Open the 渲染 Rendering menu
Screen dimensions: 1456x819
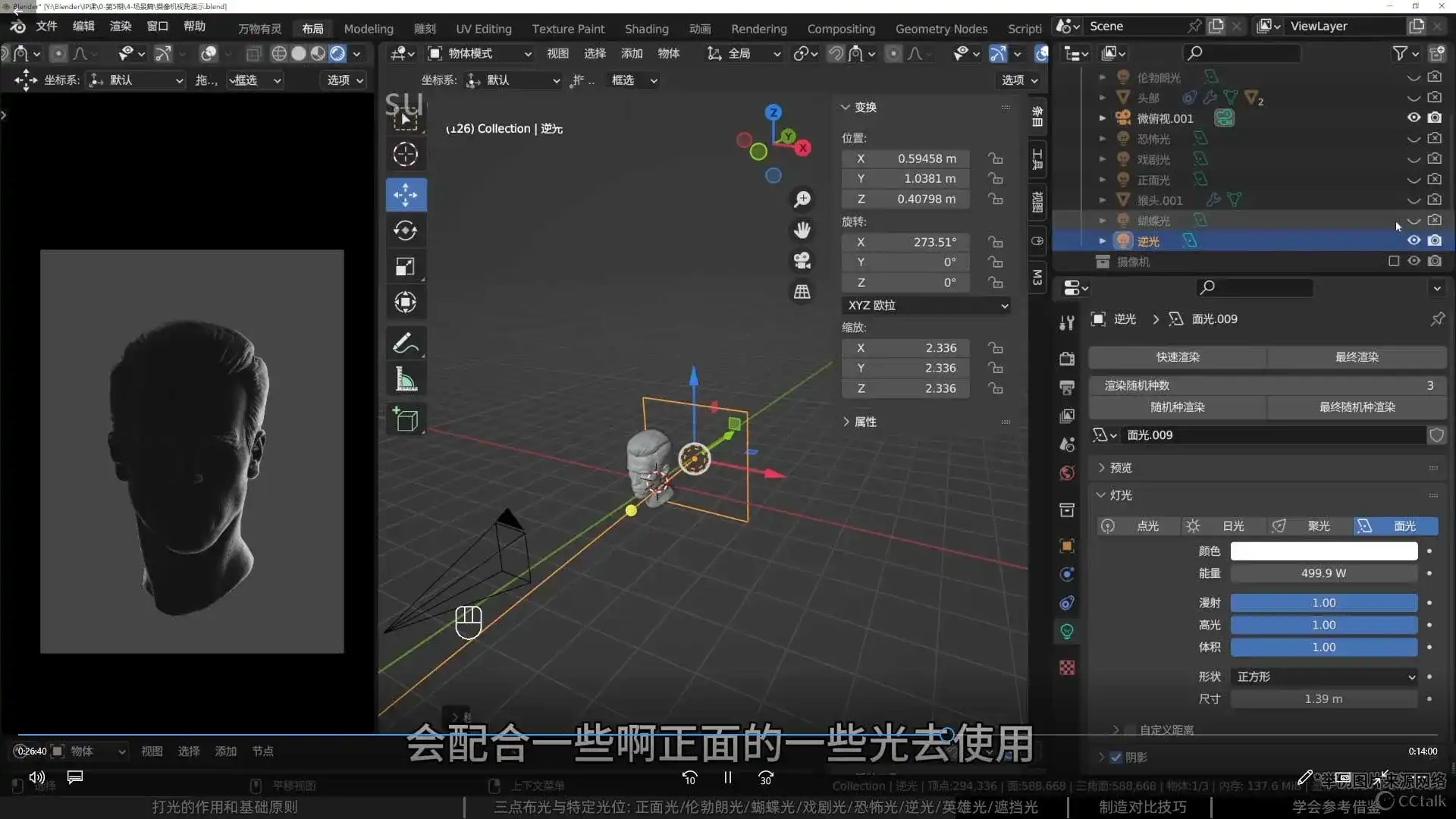[x=121, y=27]
